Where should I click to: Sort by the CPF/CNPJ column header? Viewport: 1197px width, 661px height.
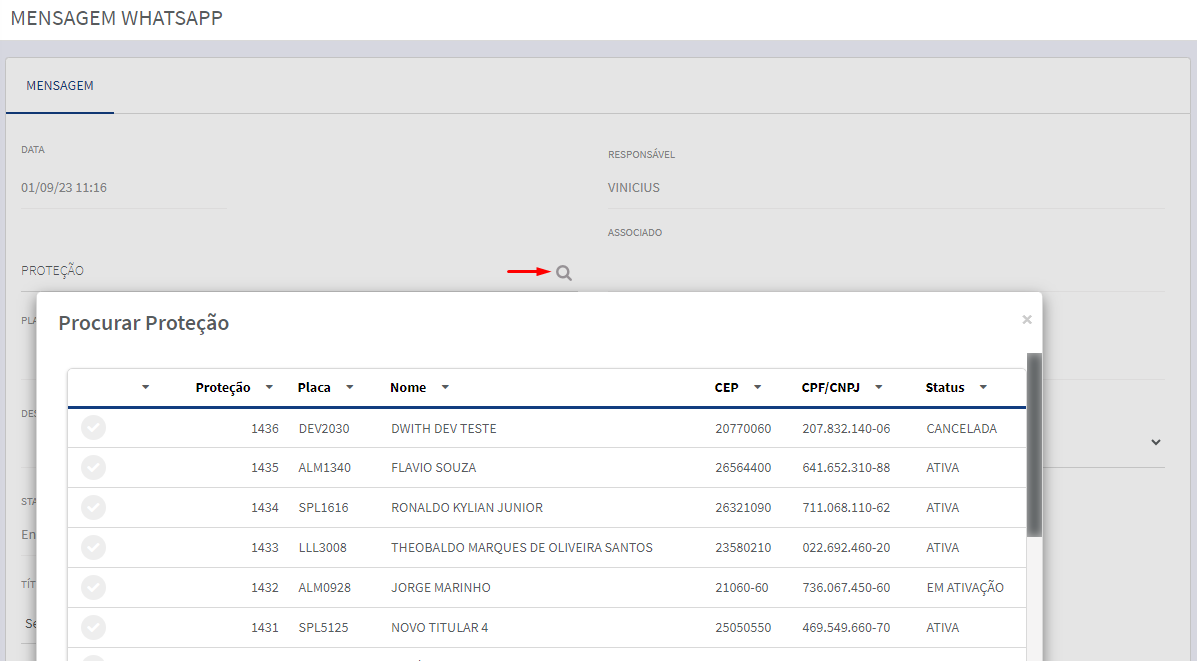point(831,387)
